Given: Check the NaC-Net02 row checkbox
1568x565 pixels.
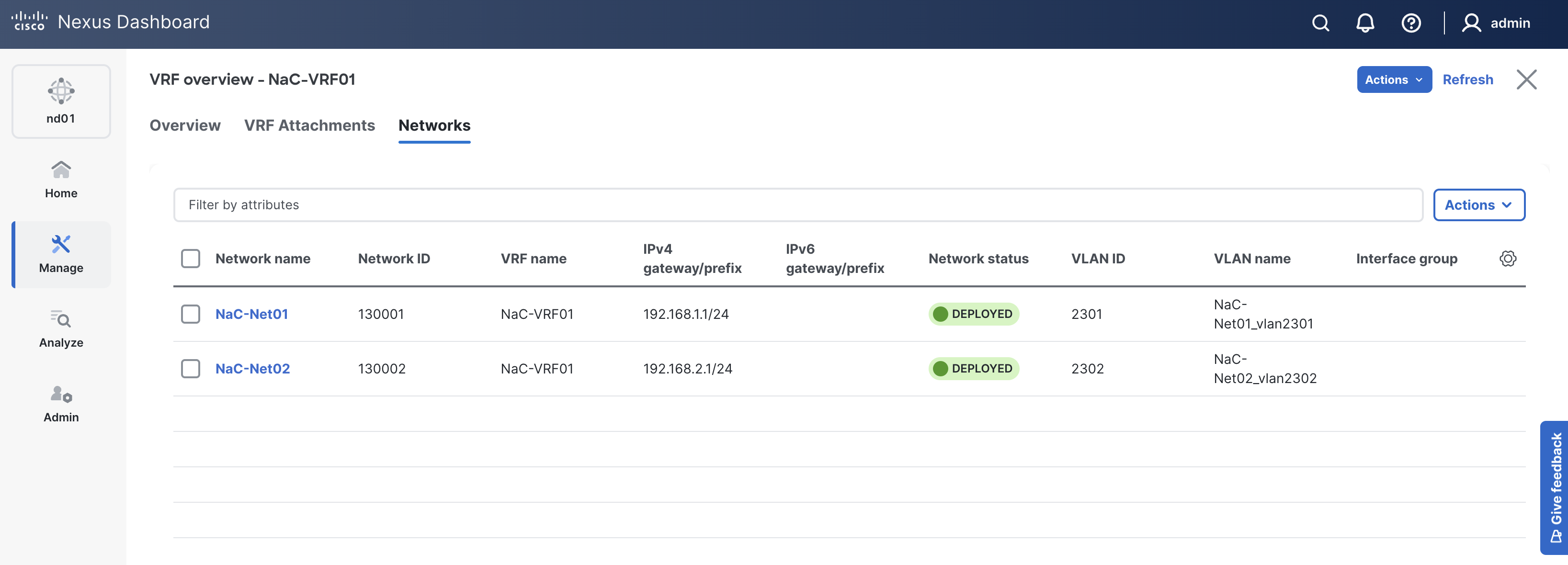Looking at the screenshot, I should 191,368.
